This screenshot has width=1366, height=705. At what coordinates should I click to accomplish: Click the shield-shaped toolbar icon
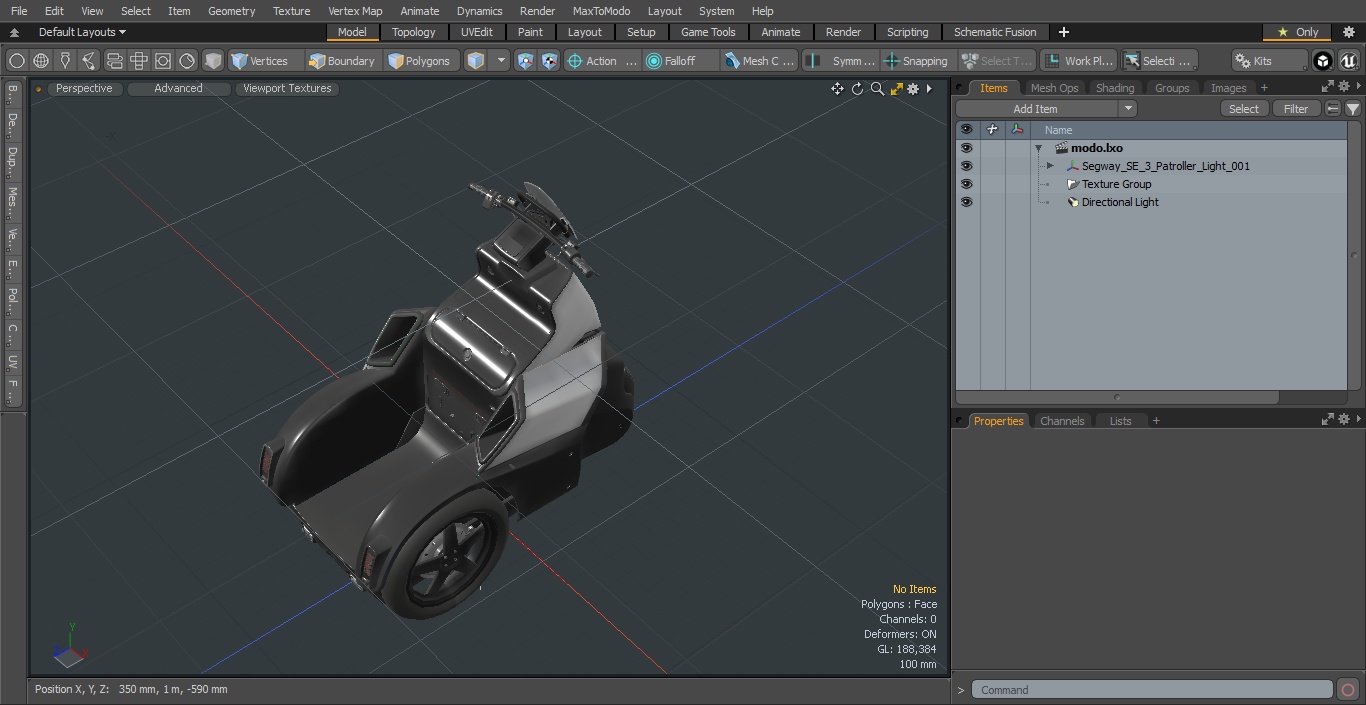pyautogui.click(x=65, y=61)
